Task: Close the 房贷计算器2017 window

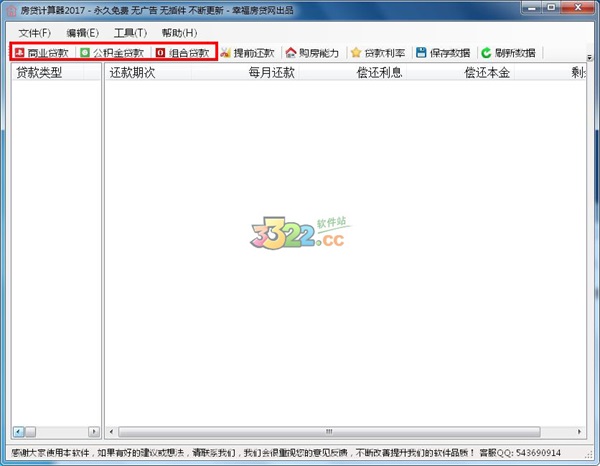Action: (x=578, y=8)
